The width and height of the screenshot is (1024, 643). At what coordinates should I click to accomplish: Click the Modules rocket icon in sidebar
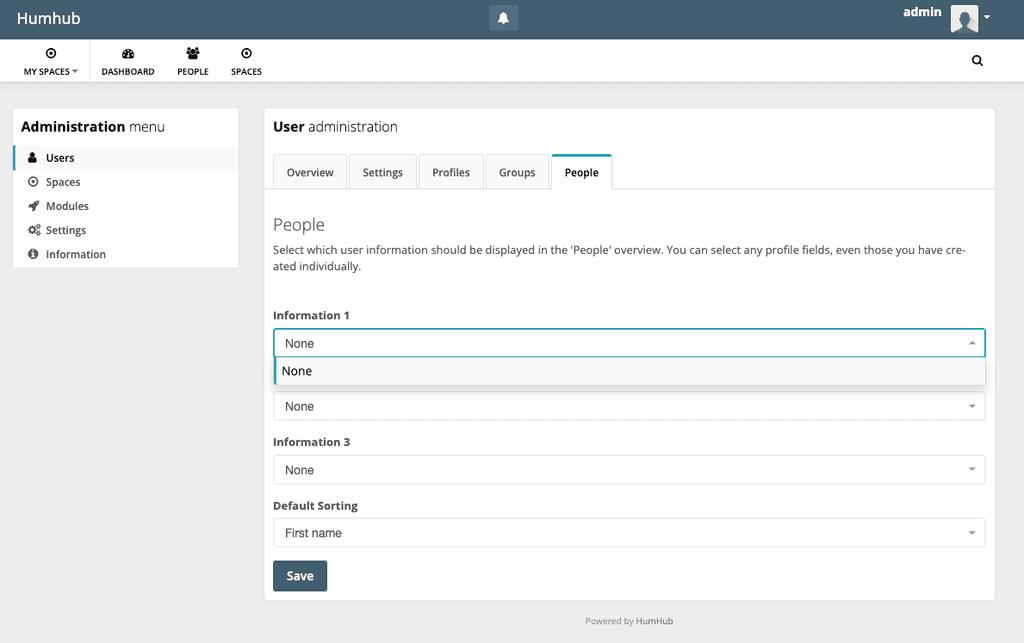tap(33, 206)
